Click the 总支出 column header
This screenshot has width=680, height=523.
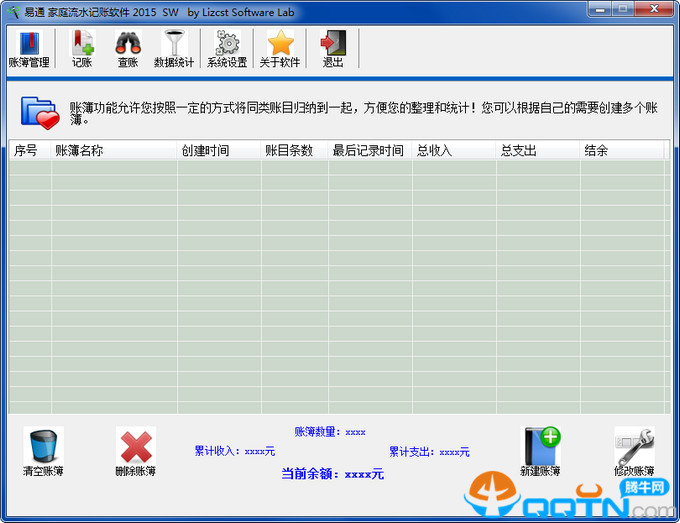point(538,151)
